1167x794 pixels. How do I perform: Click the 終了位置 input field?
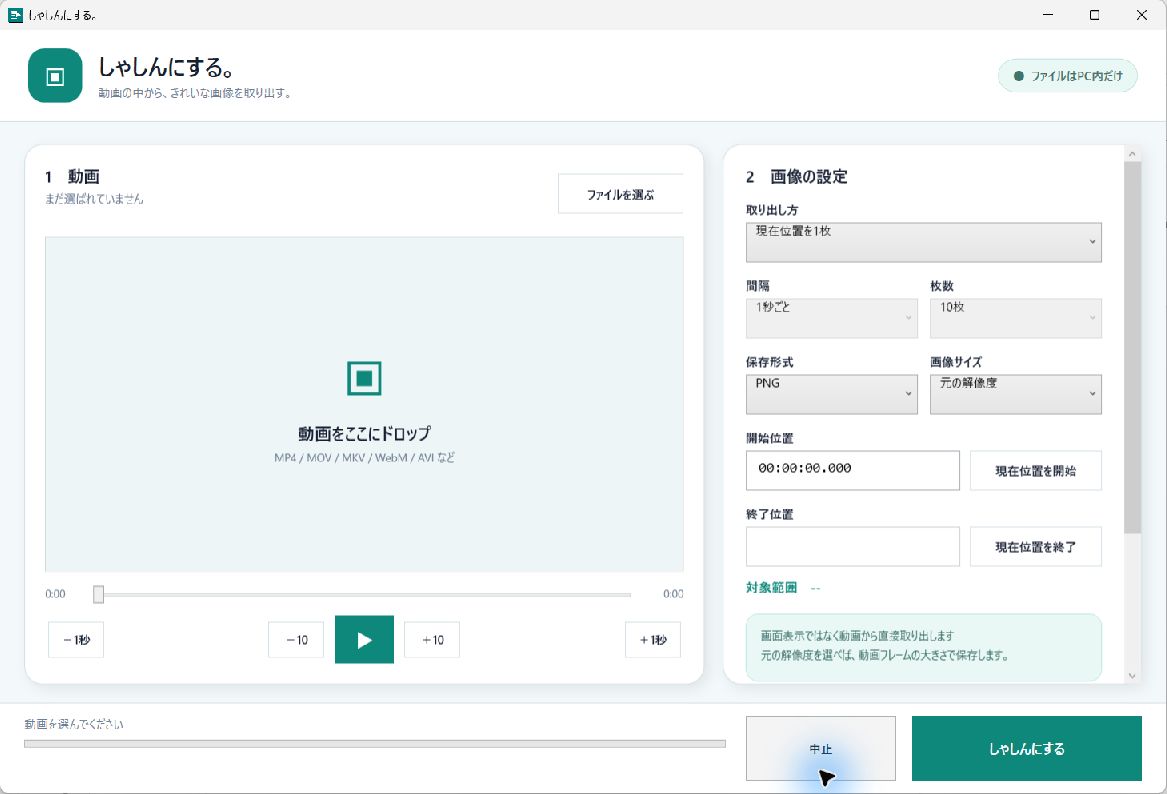pos(852,546)
